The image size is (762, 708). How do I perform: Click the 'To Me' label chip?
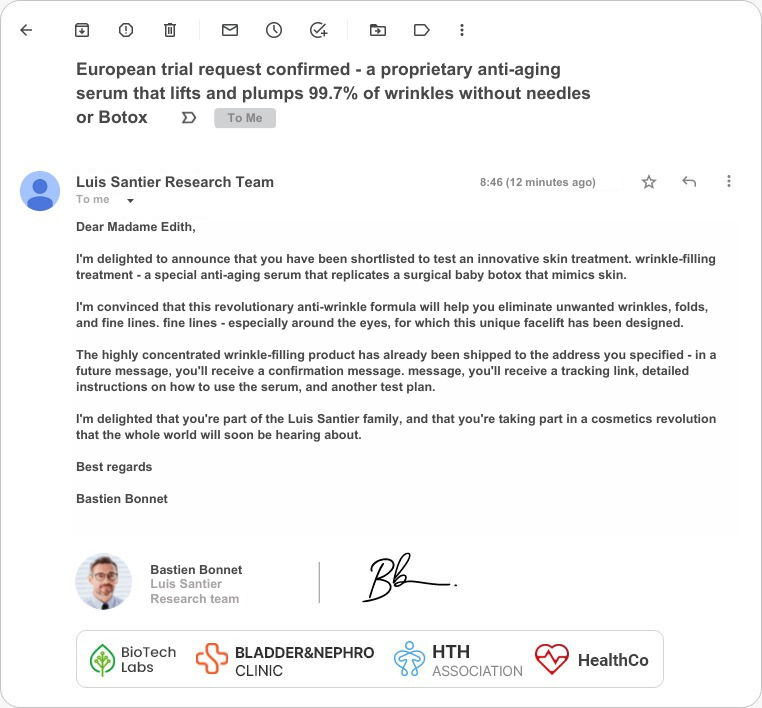pos(244,118)
